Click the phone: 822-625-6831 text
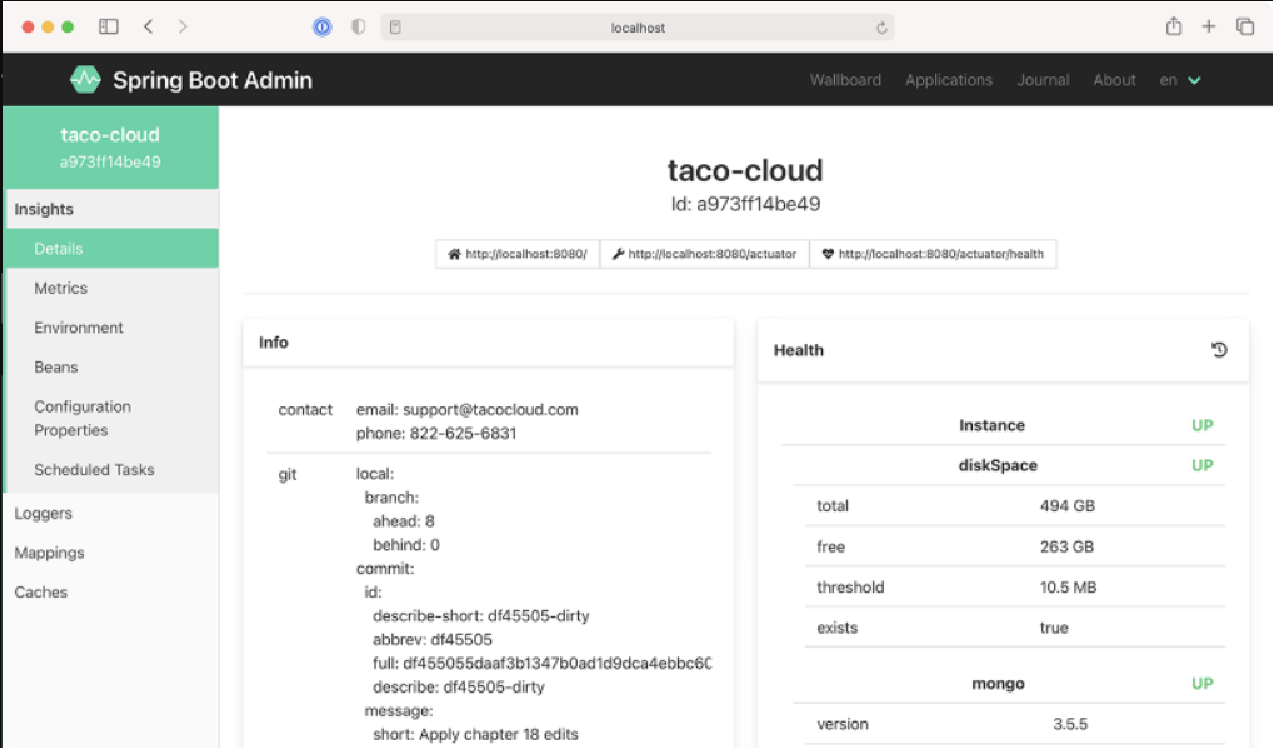 (x=436, y=434)
